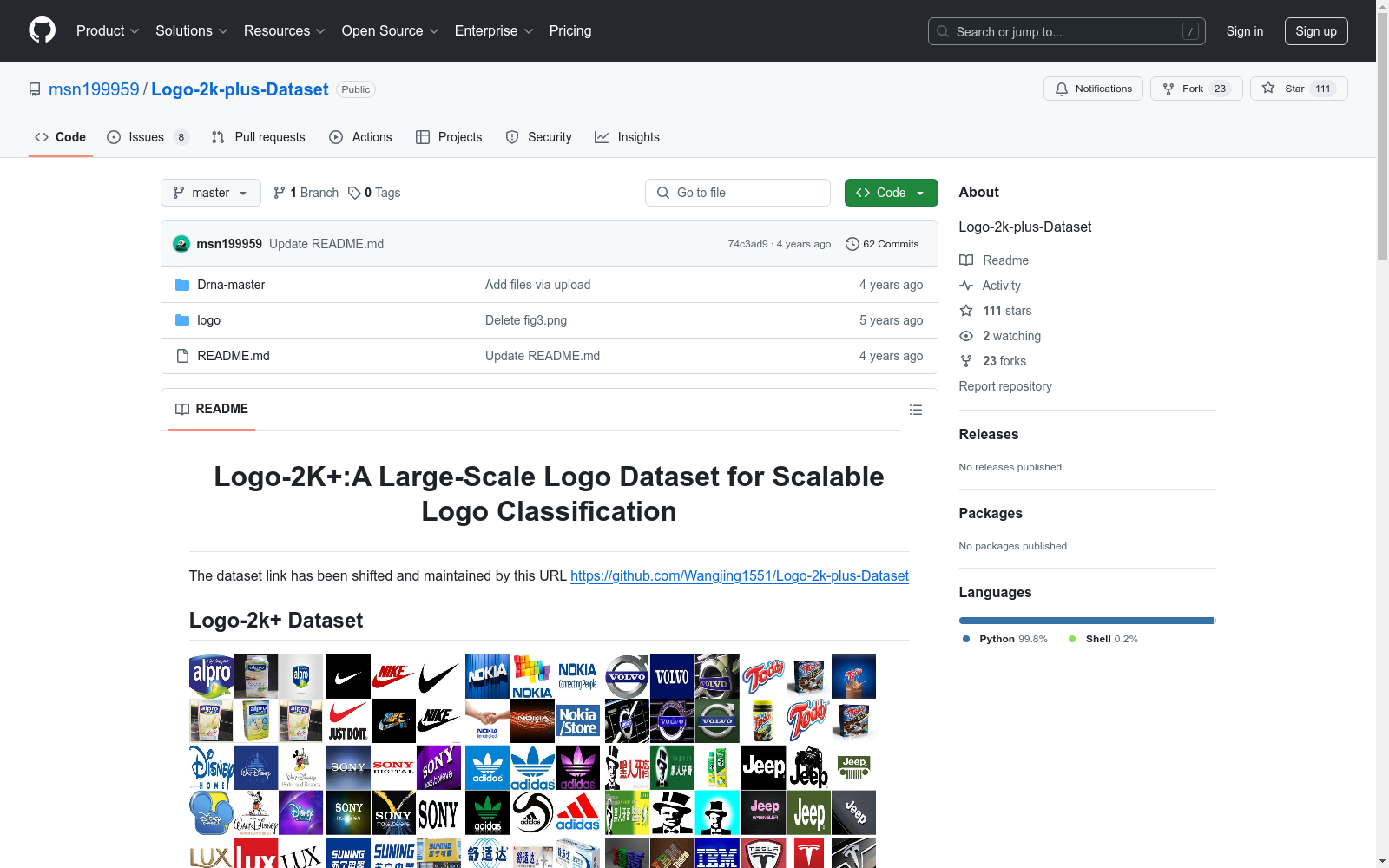This screenshot has height=868, width=1389.
Task: Click the Python language bar segment
Action: 1086,621
